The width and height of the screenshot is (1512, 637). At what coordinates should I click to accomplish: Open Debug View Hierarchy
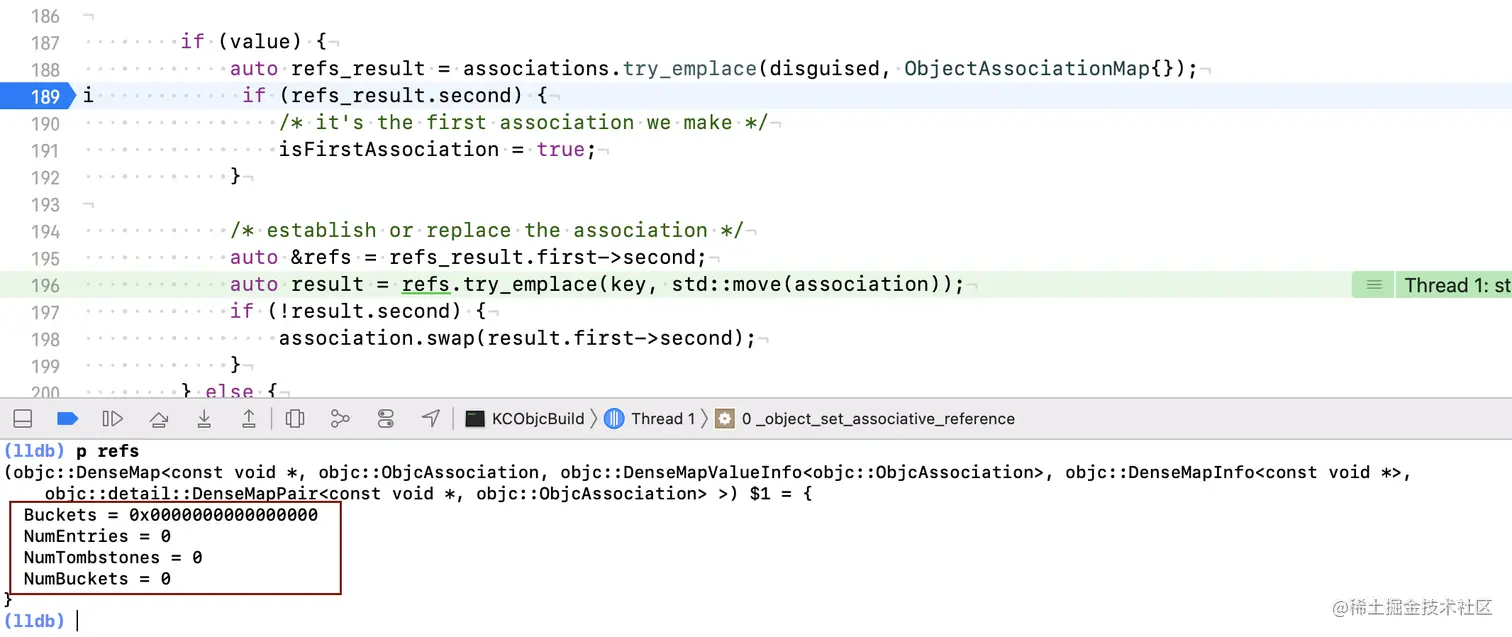coord(295,419)
